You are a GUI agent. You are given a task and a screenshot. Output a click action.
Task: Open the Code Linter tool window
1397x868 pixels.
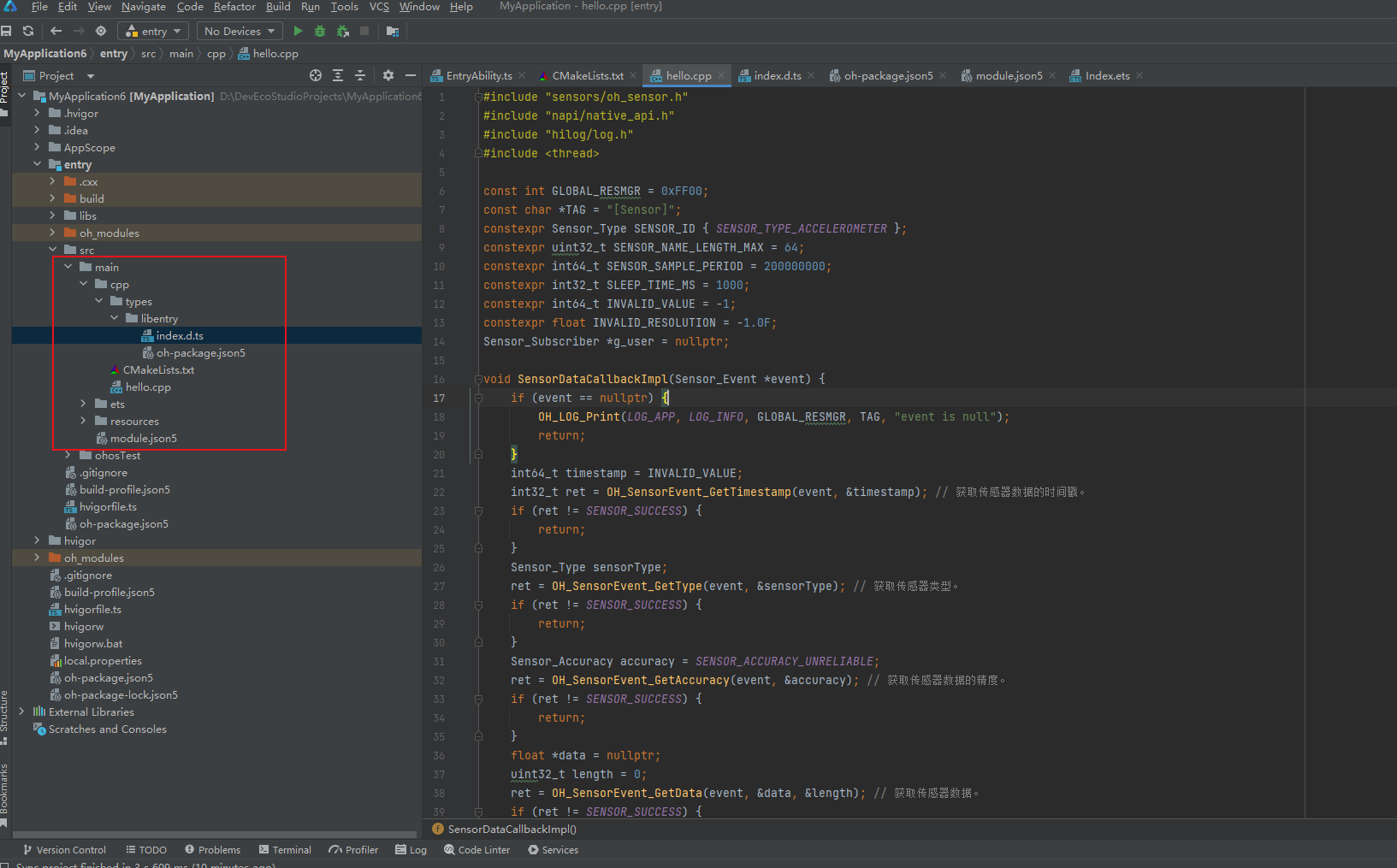point(477,850)
